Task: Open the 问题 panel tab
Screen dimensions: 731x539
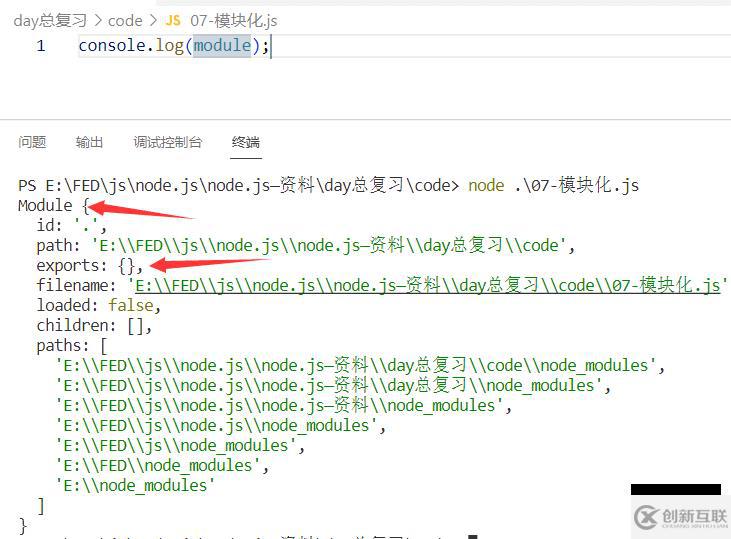Action: pyautogui.click(x=32, y=142)
